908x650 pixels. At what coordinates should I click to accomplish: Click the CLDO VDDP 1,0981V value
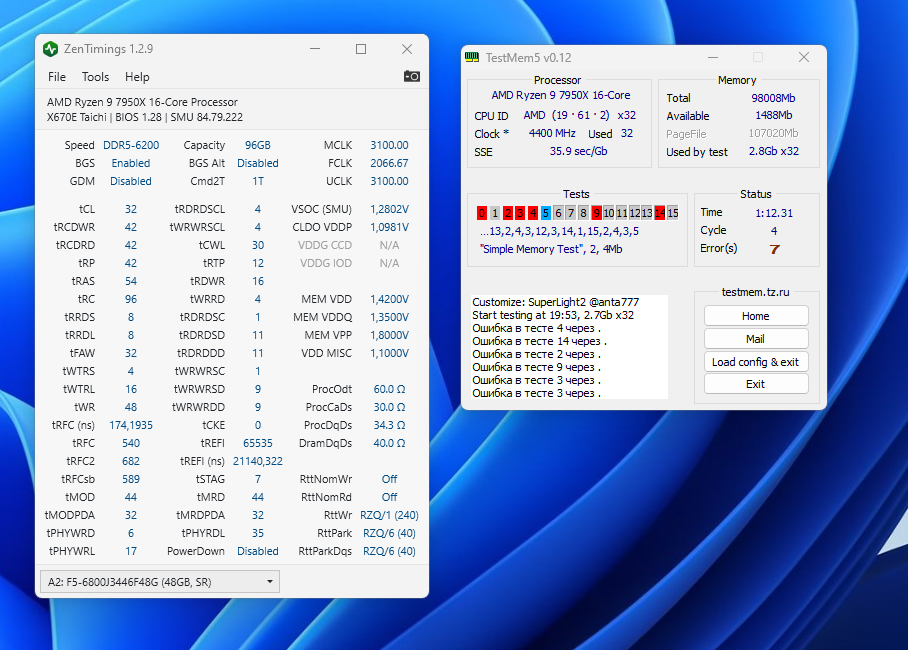click(389, 227)
